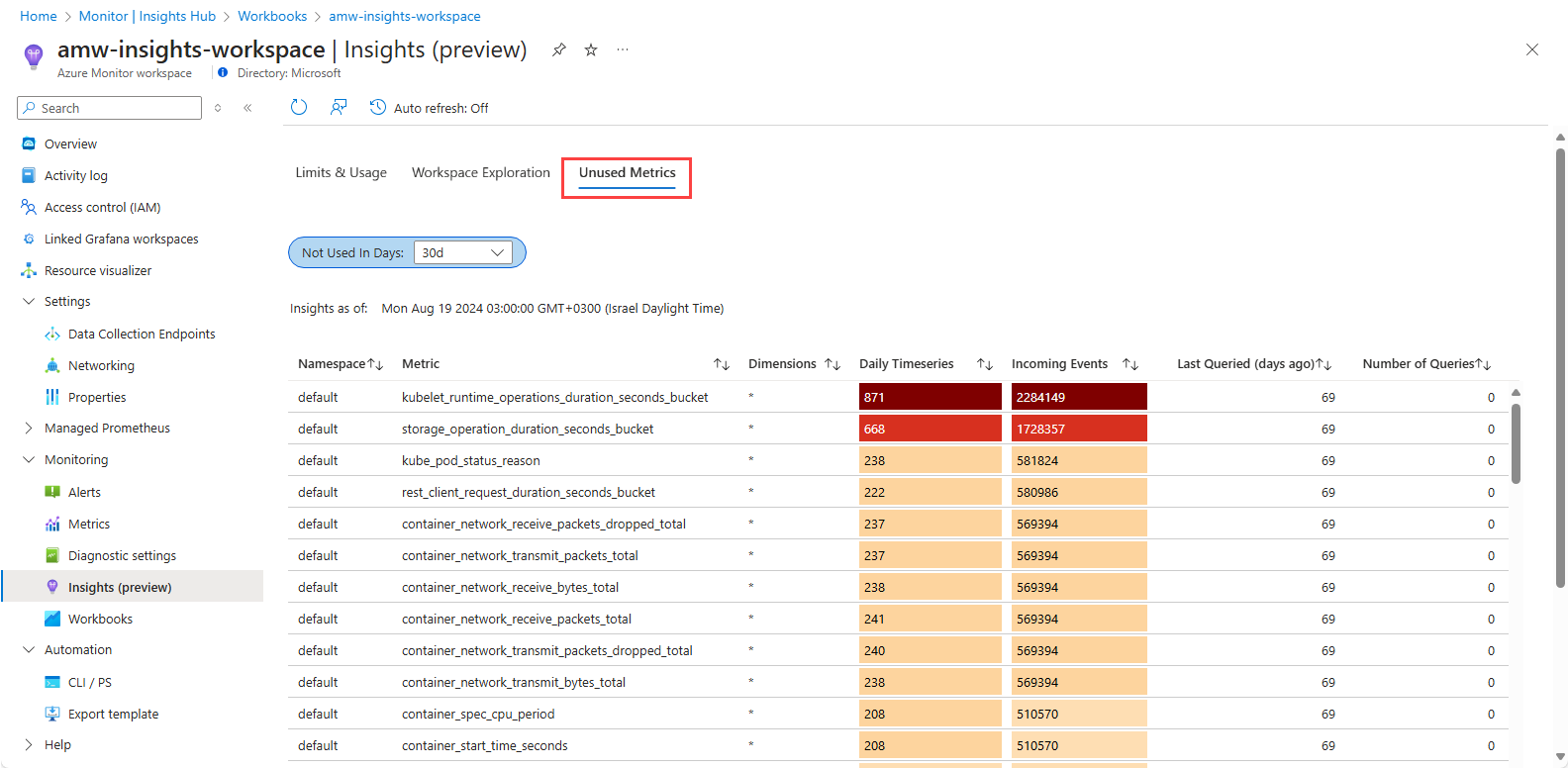This screenshot has height=768, width=1568.
Task: Click the refresh icon in the toolbar
Action: click(299, 107)
